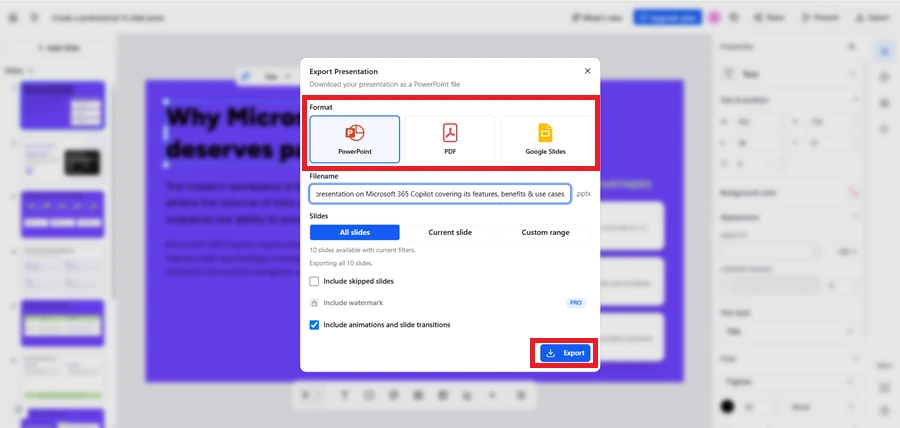Close the Export Presentation dialog

click(587, 71)
